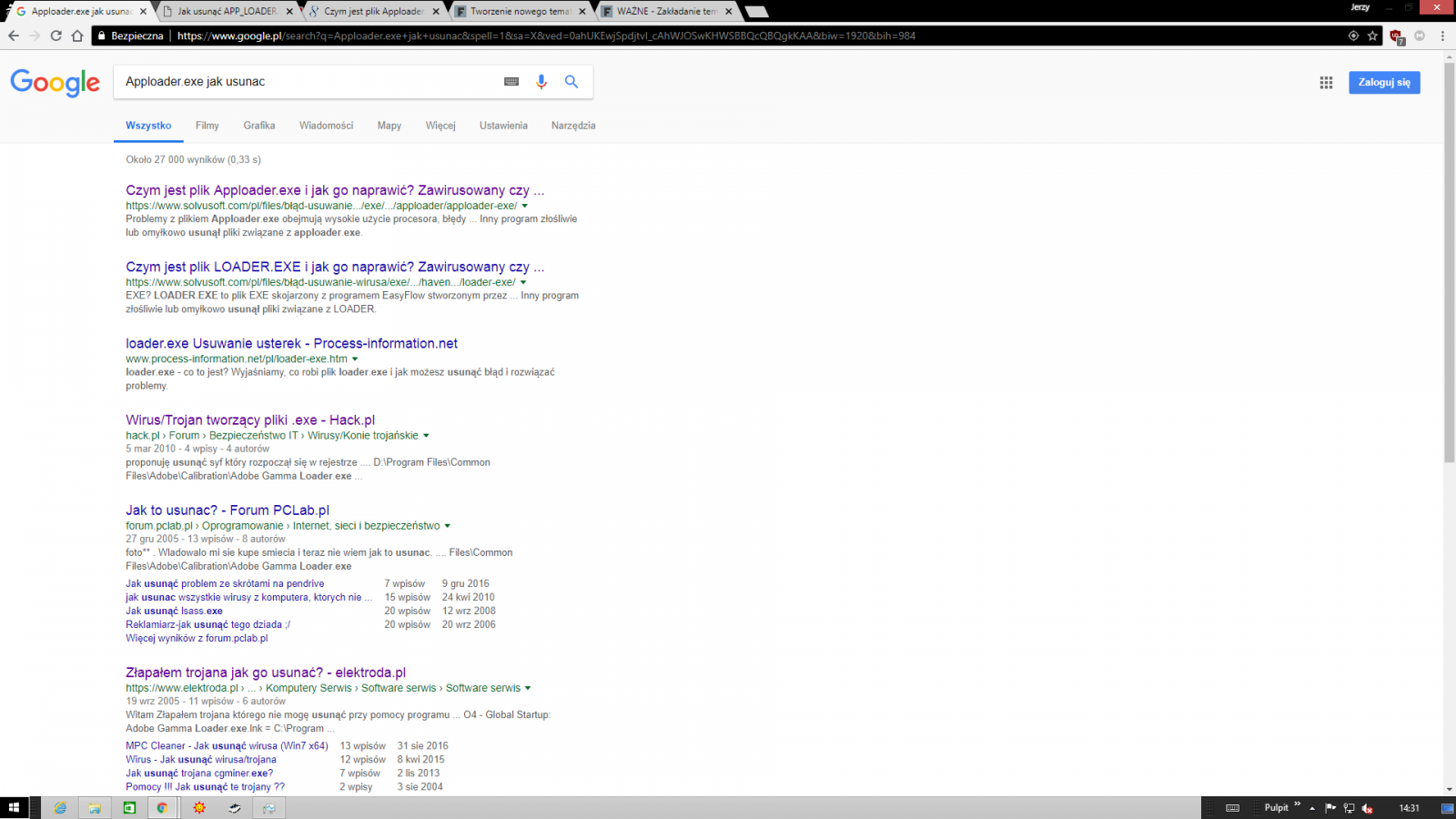Open result 'Czym jest plik LOADER.EXE i jak go naprawić'

click(x=335, y=267)
